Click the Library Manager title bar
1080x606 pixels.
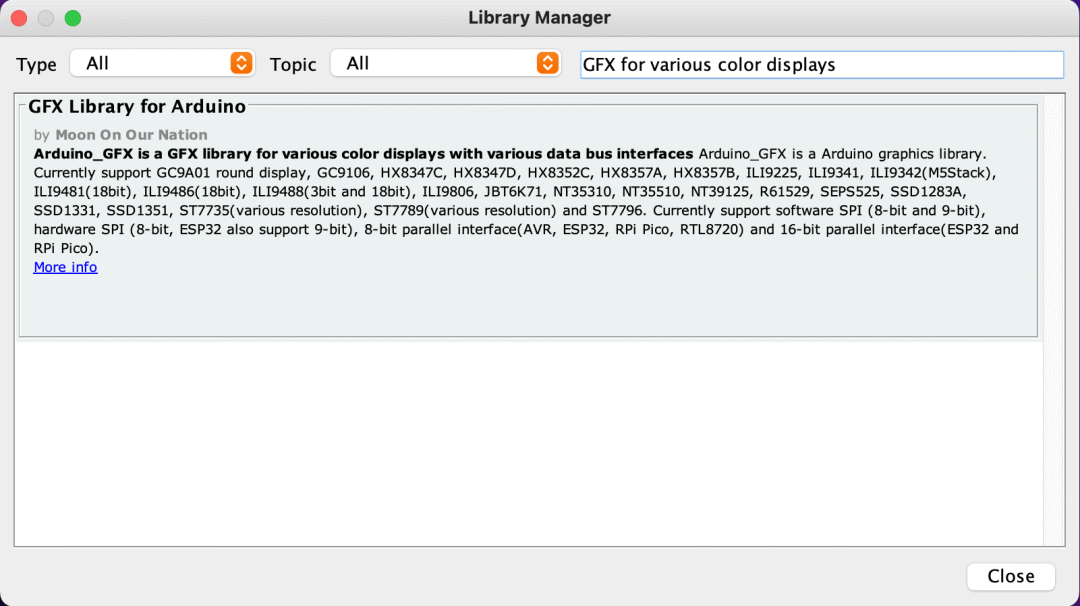click(539, 18)
